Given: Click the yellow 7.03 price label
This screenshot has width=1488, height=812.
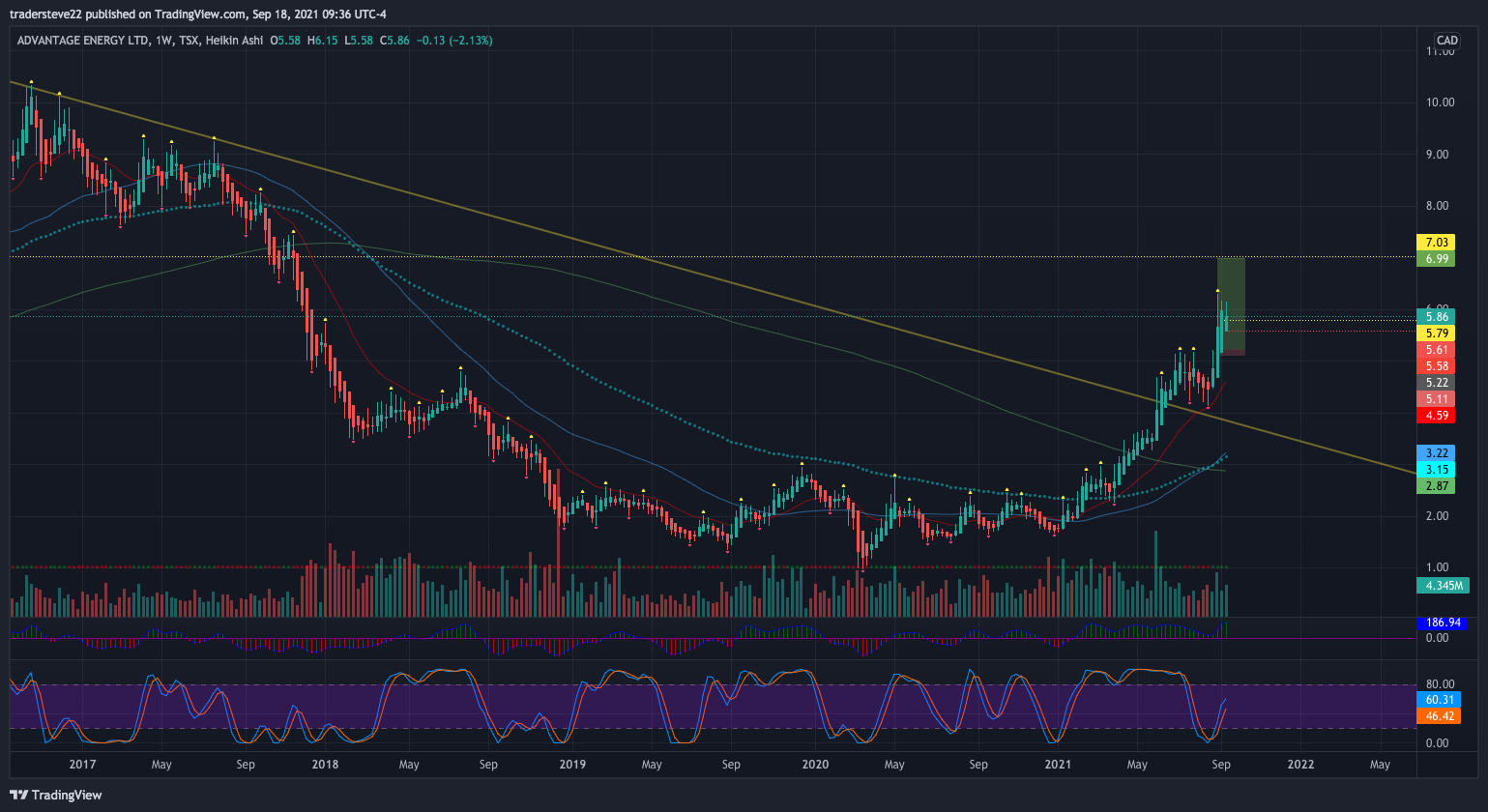Looking at the screenshot, I should point(1436,242).
